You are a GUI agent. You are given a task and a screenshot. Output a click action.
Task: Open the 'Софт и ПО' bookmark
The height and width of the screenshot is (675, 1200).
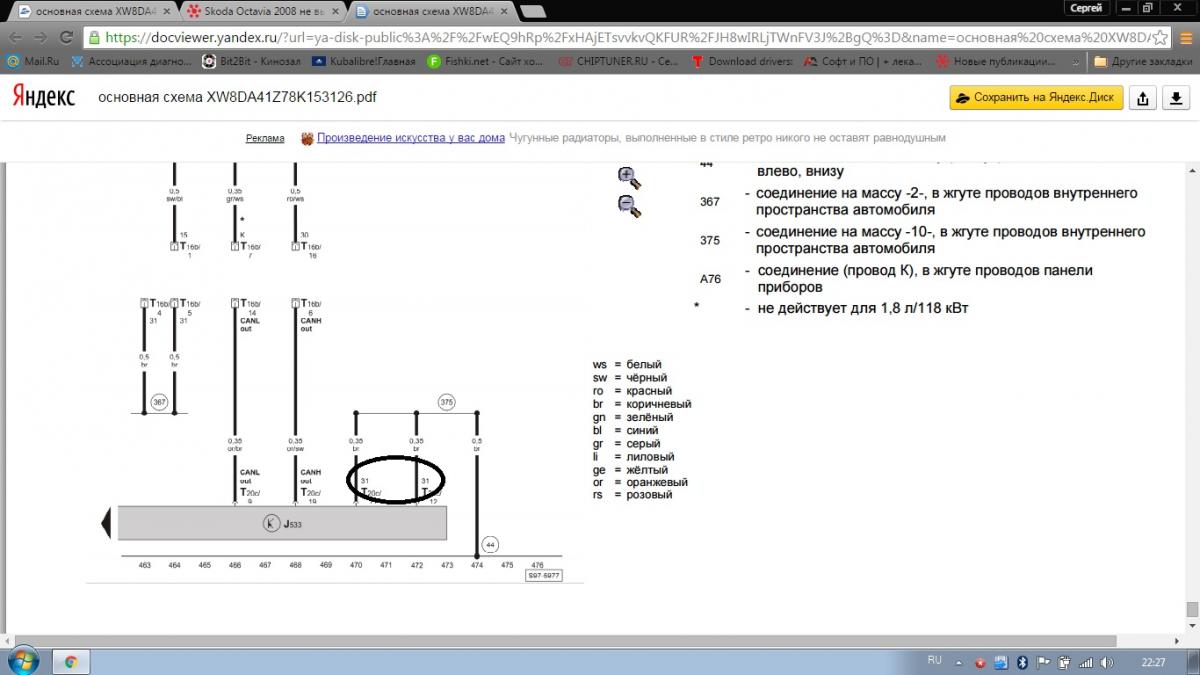click(x=862, y=61)
